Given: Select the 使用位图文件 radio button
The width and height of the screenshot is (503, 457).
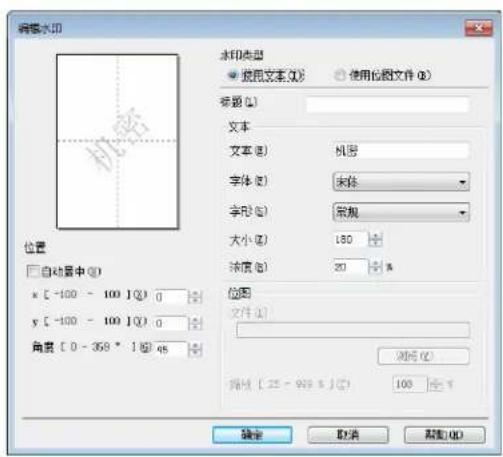Looking at the screenshot, I should pos(340,75).
